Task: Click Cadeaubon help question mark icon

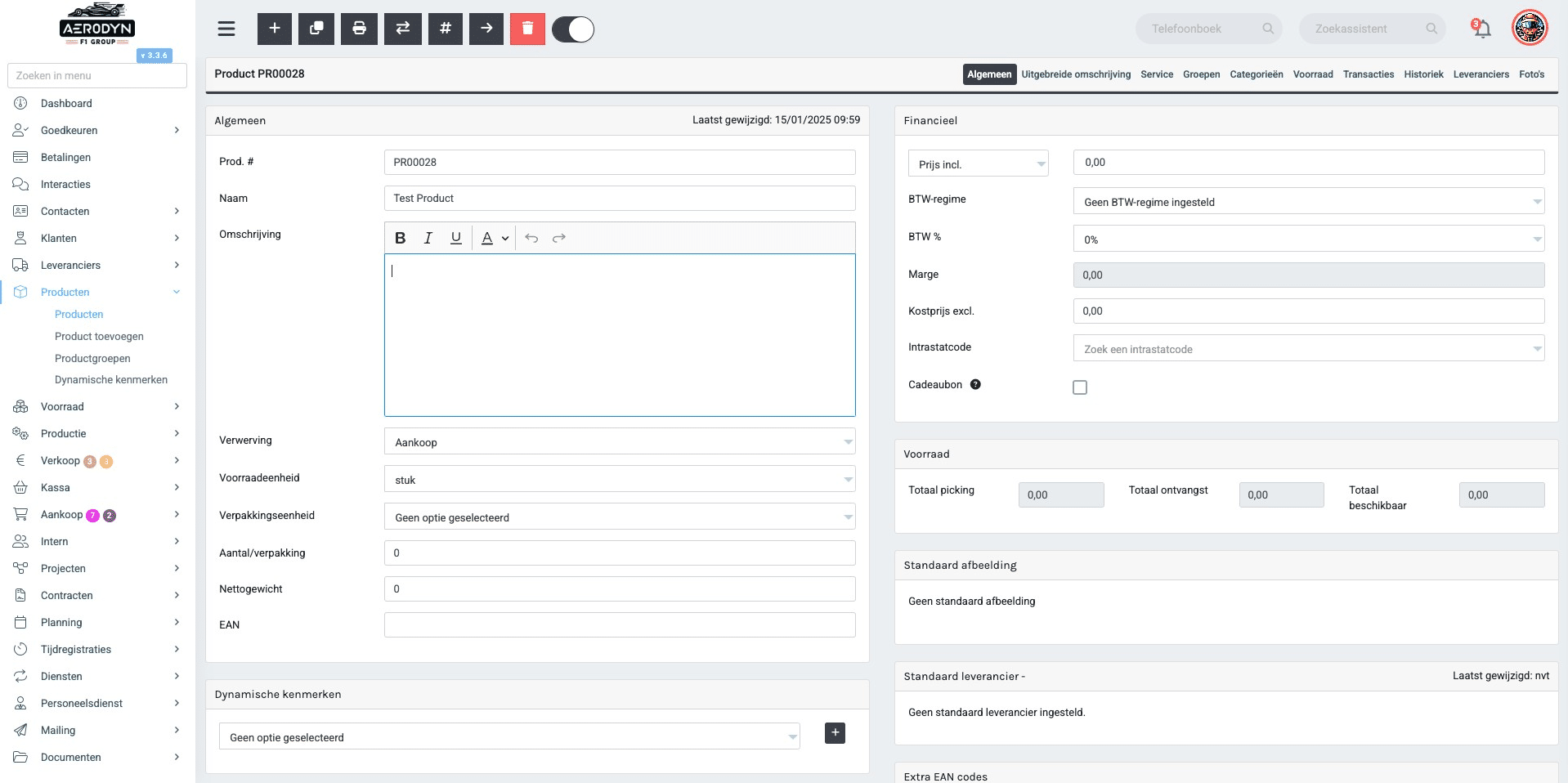Action: (975, 384)
